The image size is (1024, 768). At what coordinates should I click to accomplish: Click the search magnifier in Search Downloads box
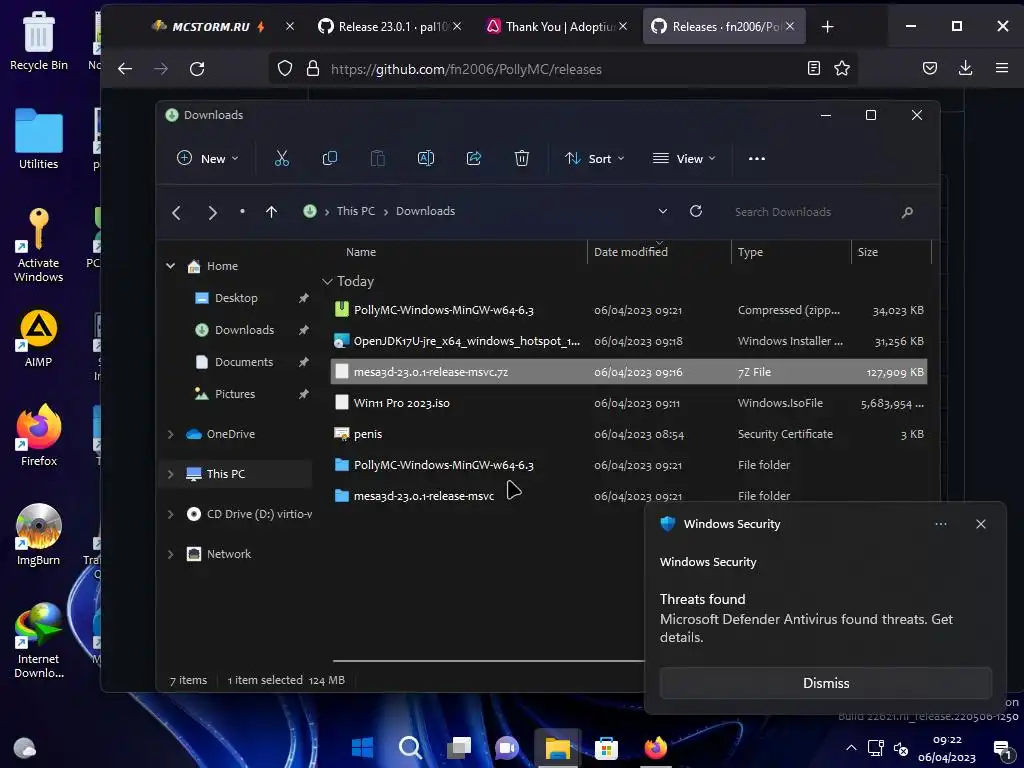point(907,212)
